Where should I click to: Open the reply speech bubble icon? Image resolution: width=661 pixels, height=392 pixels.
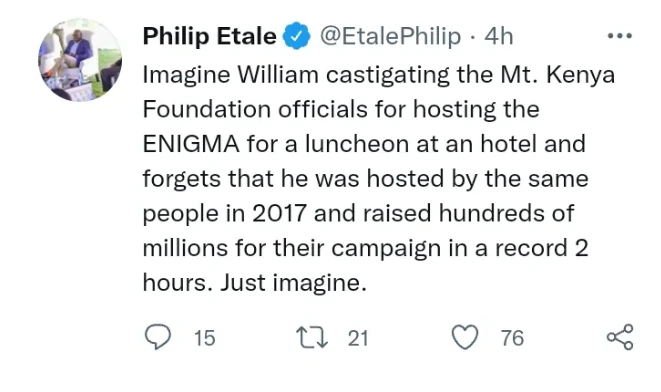coord(158,337)
